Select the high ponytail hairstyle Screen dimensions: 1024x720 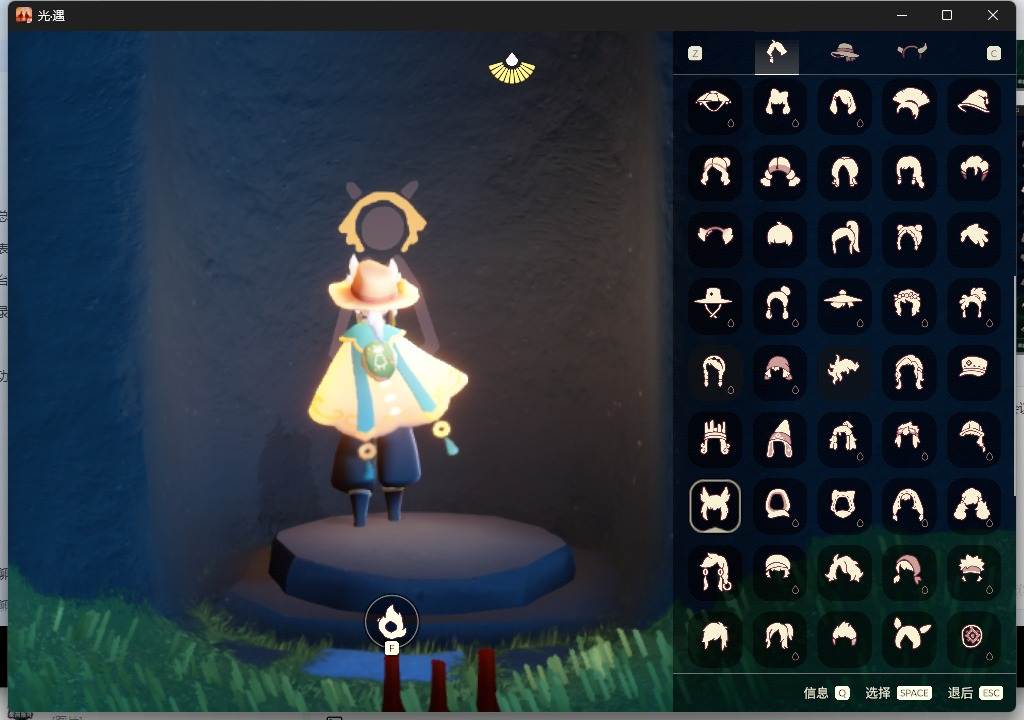pyautogui.click(x=844, y=238)
